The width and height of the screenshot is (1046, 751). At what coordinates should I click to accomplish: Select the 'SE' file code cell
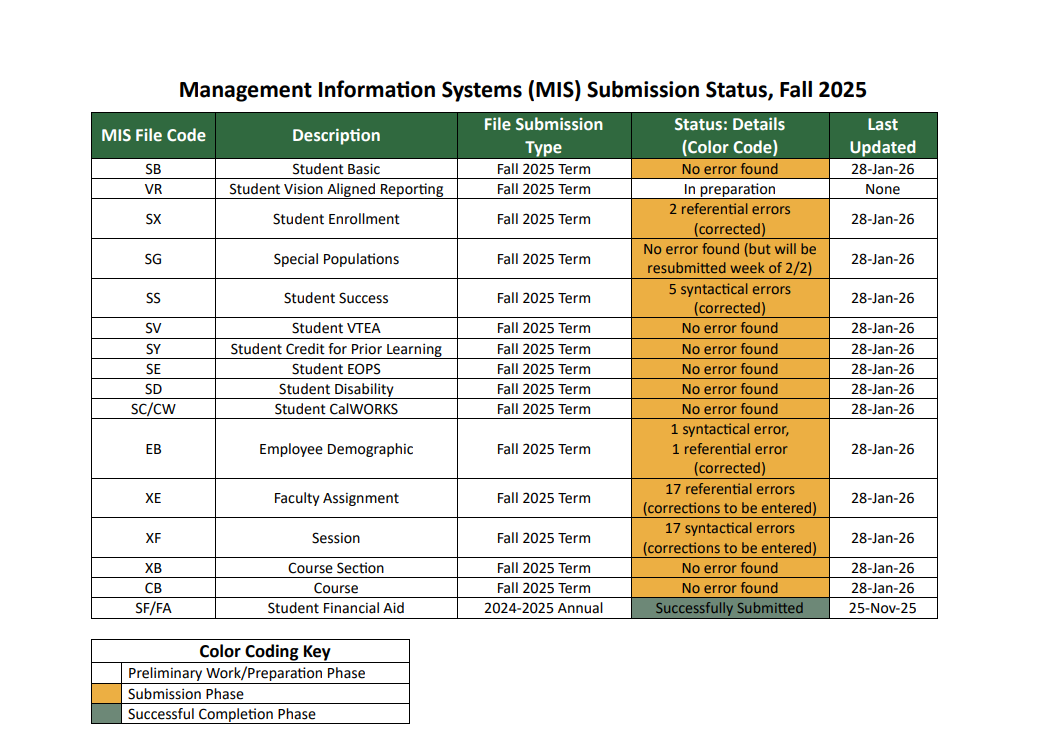coord(153,369)
